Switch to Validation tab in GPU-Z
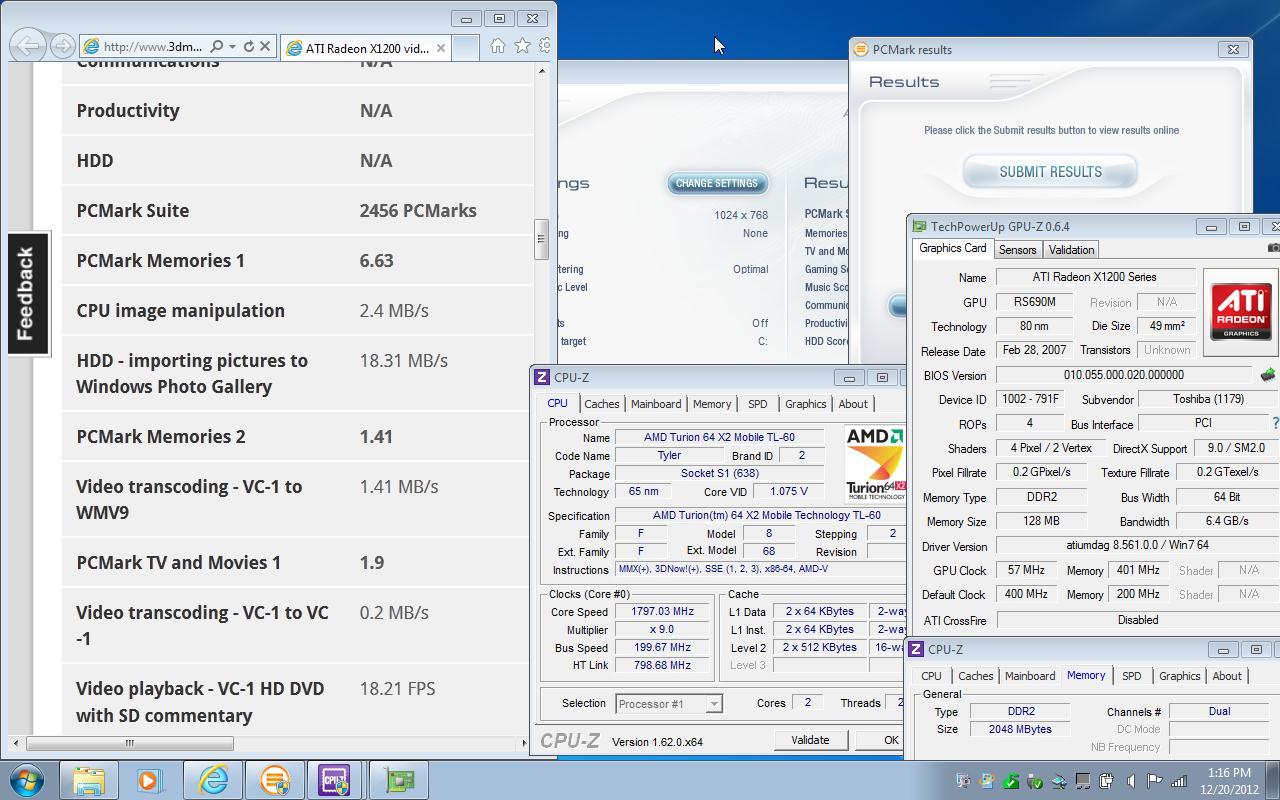This screenshot has height=800, width=1280. coord(1071,249)
